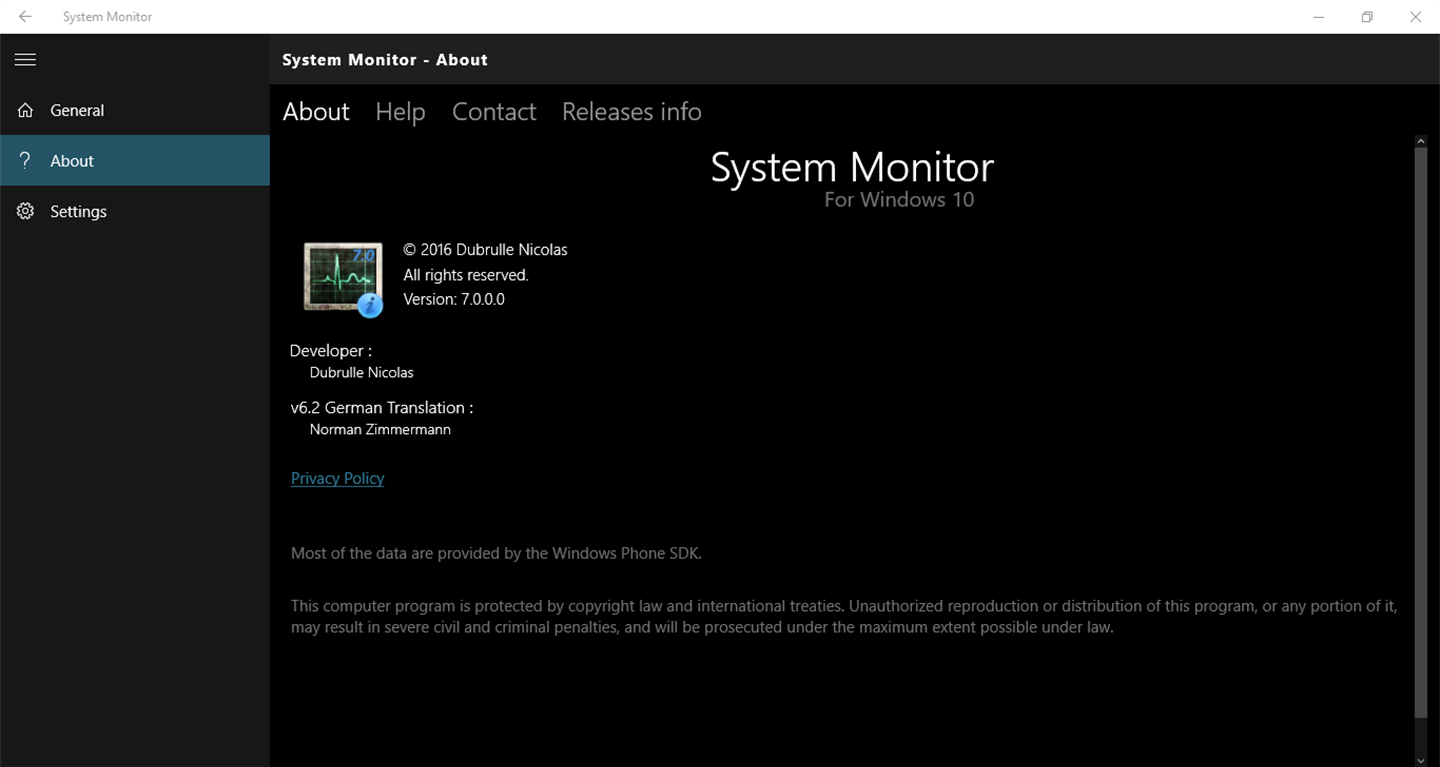Viewport: 1440px width, 767px height.
Task: Click the "System Monitor" large title
Action: click(x=852, y=167)
